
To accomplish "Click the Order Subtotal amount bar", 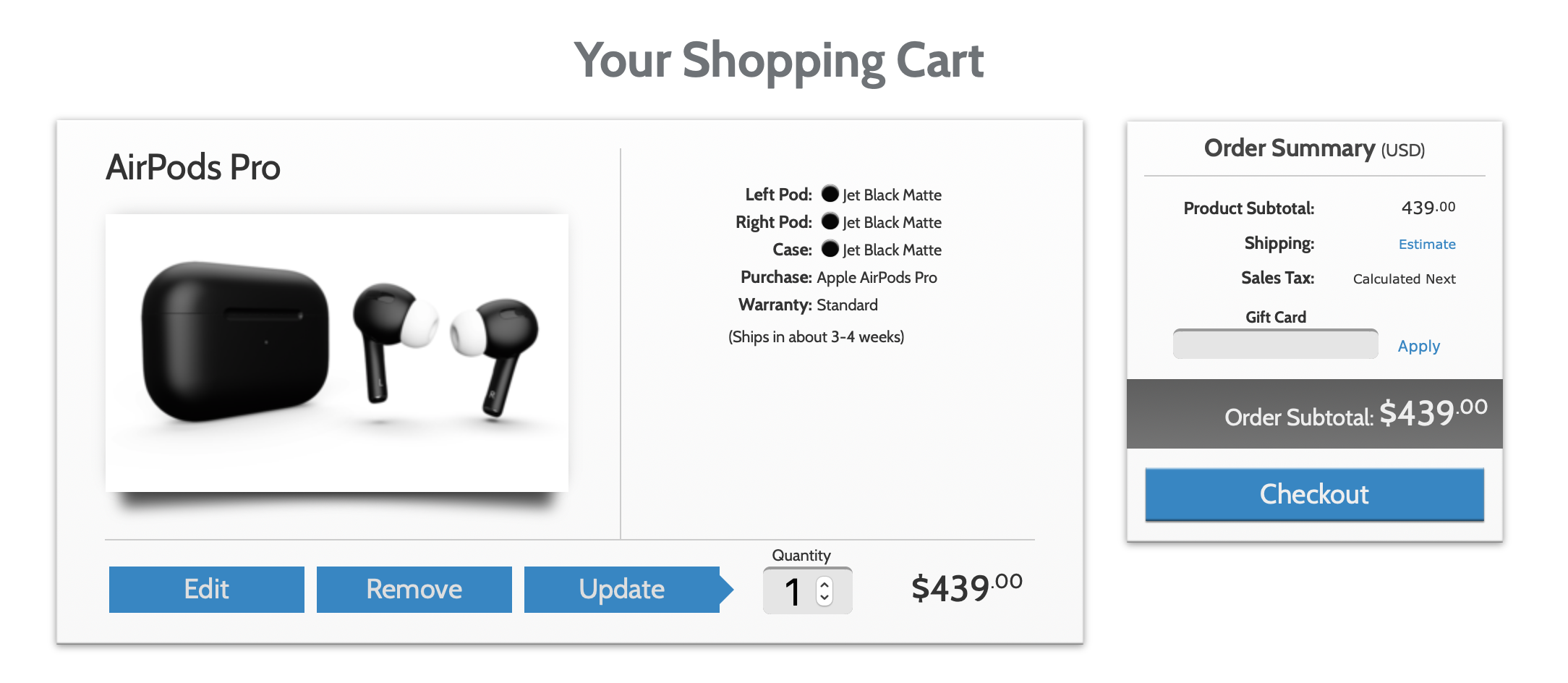I will [x=1314, y=415].
